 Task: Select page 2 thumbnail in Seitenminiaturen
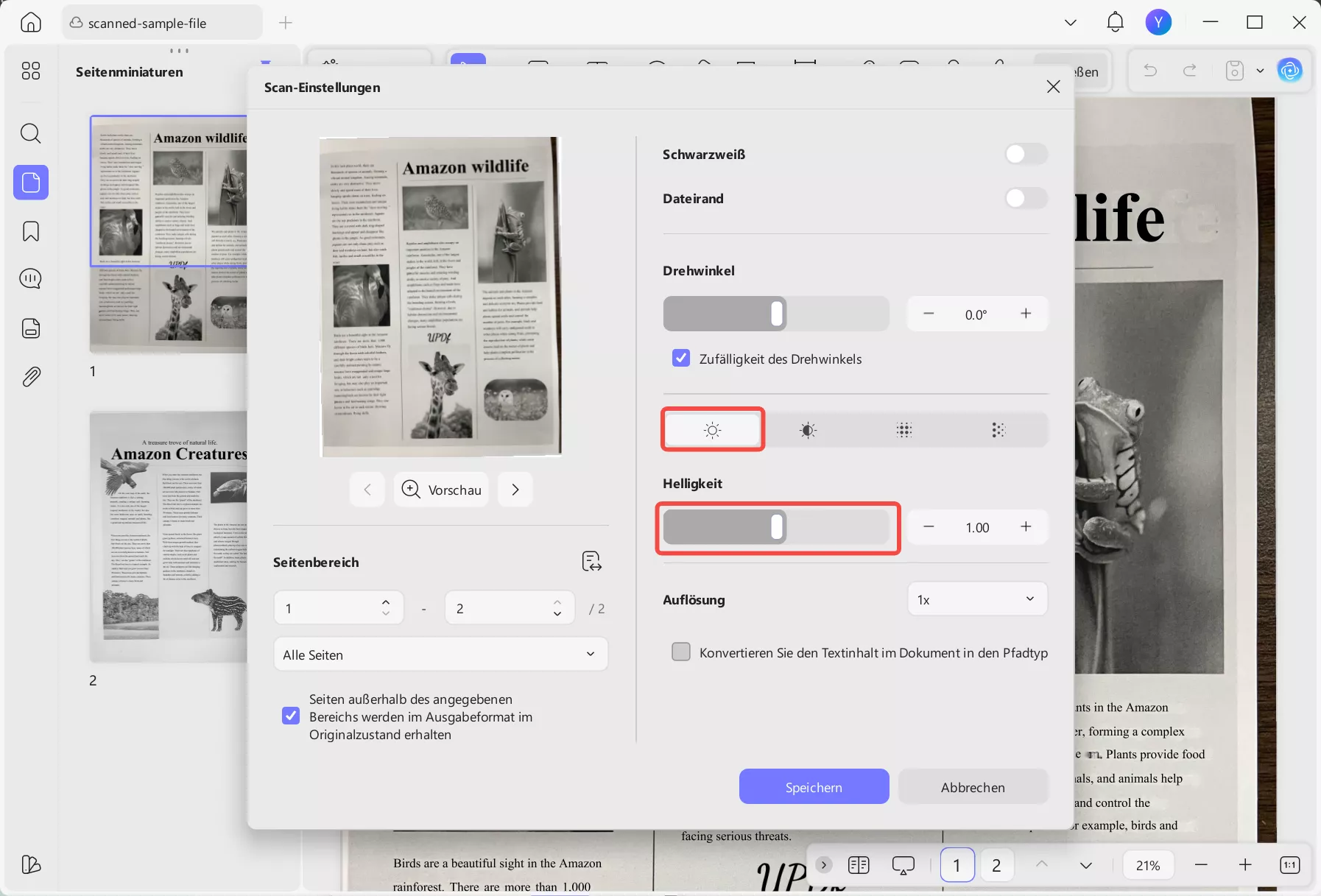tap(169, 537)
